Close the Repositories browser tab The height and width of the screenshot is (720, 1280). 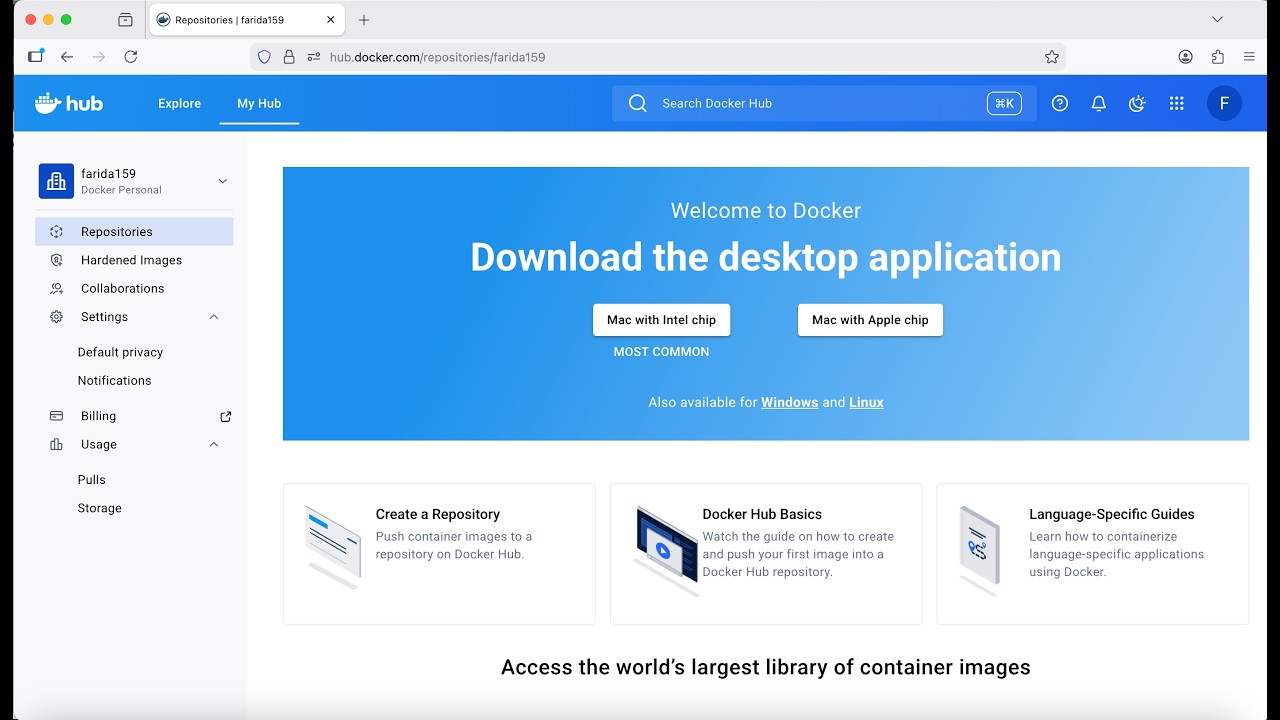(x=331, y=20)
